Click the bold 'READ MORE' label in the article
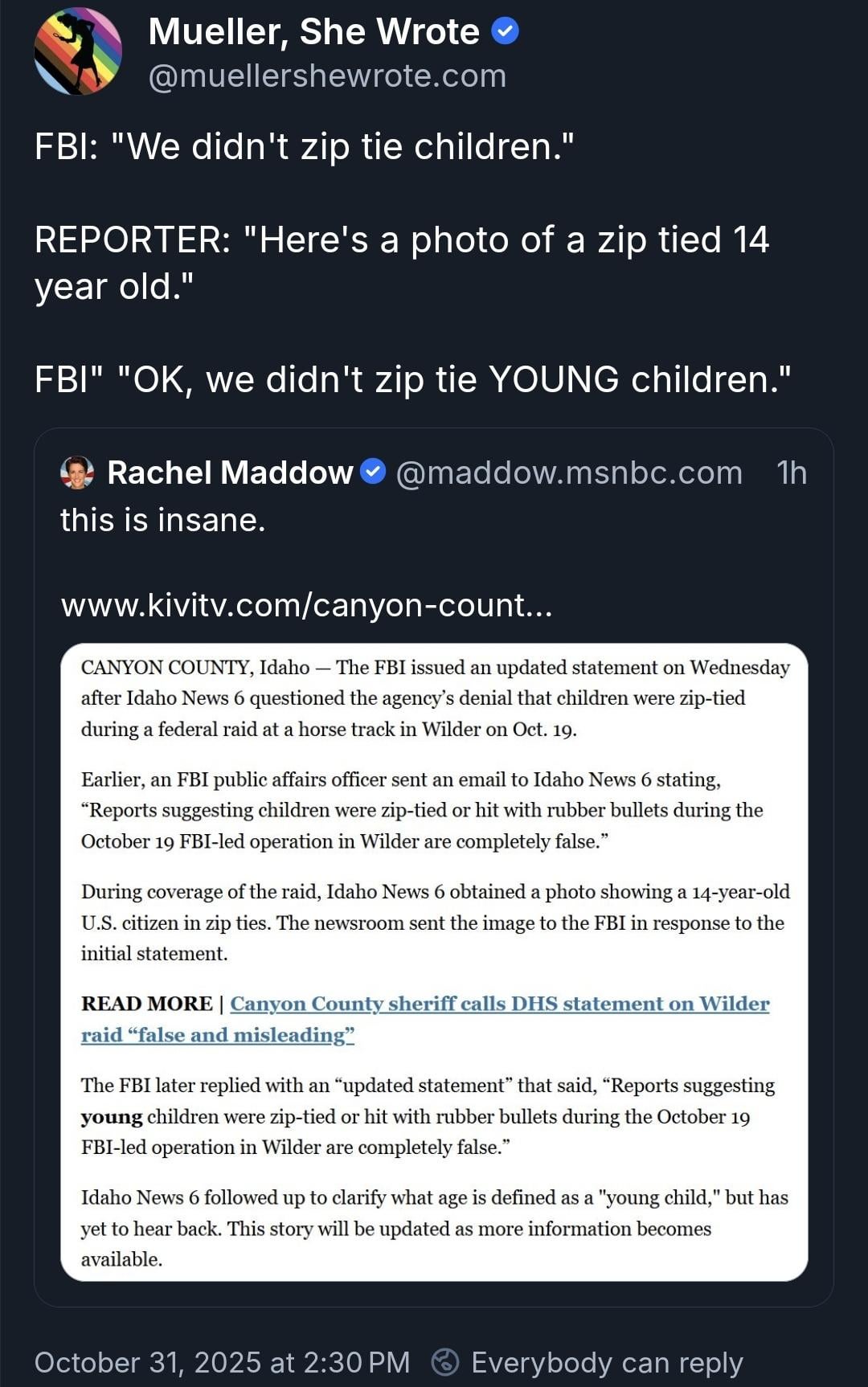 [x=146, y=1004]
